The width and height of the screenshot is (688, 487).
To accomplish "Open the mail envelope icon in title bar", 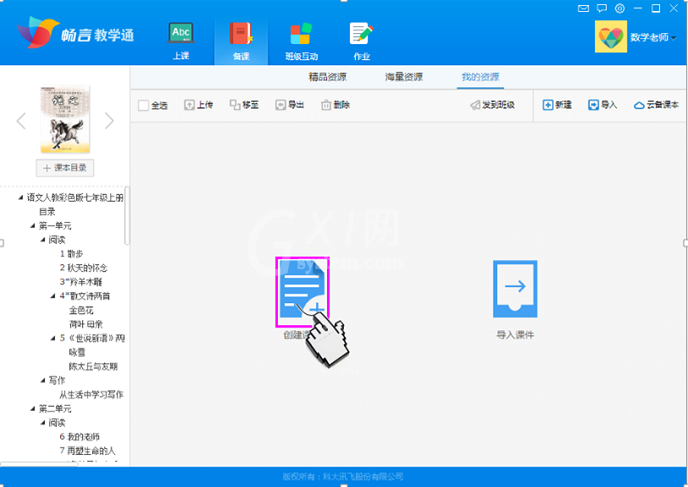I will [583, 8].
